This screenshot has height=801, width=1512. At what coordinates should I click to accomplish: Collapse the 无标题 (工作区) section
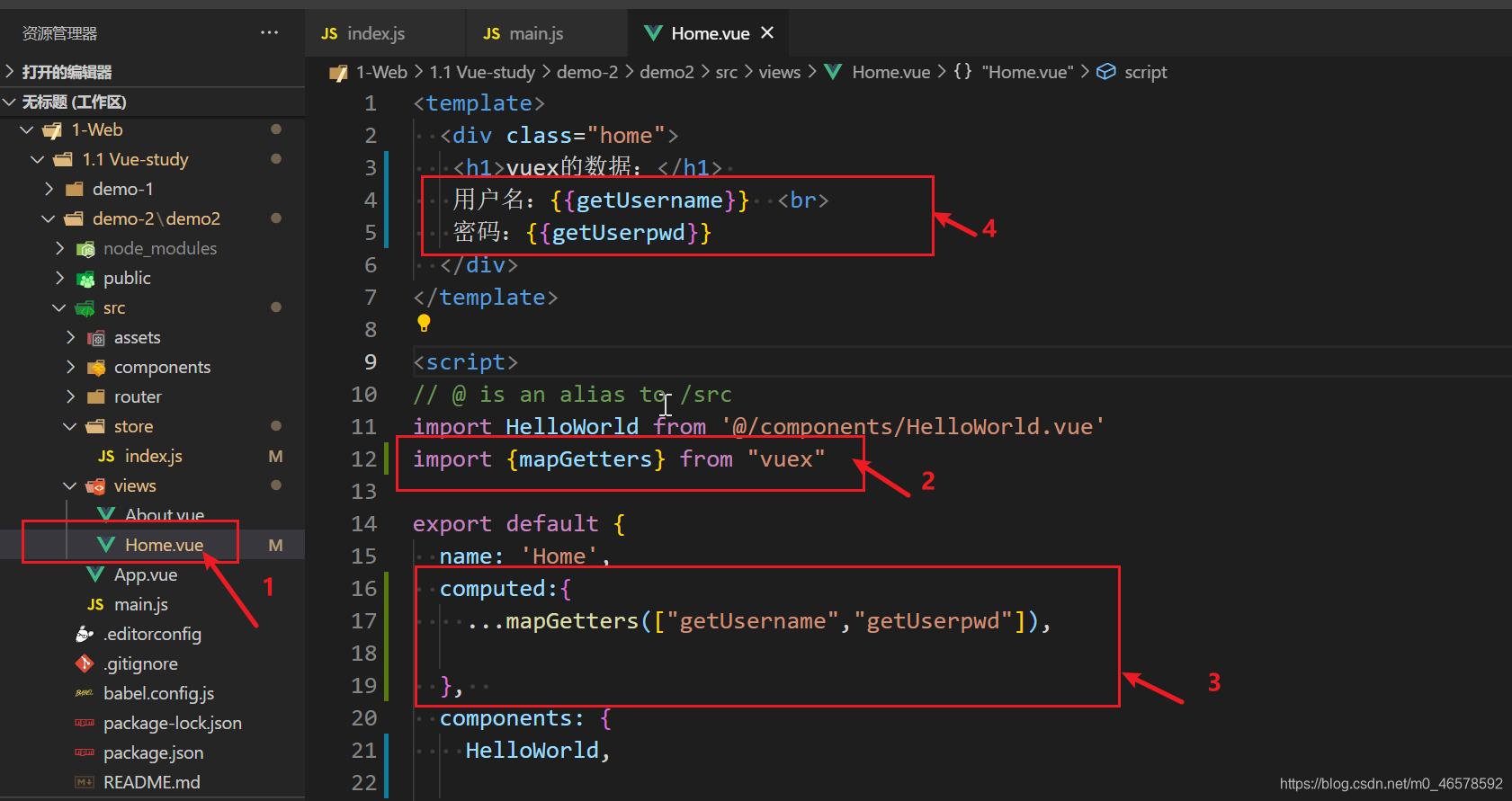click(x=10, y=102)
